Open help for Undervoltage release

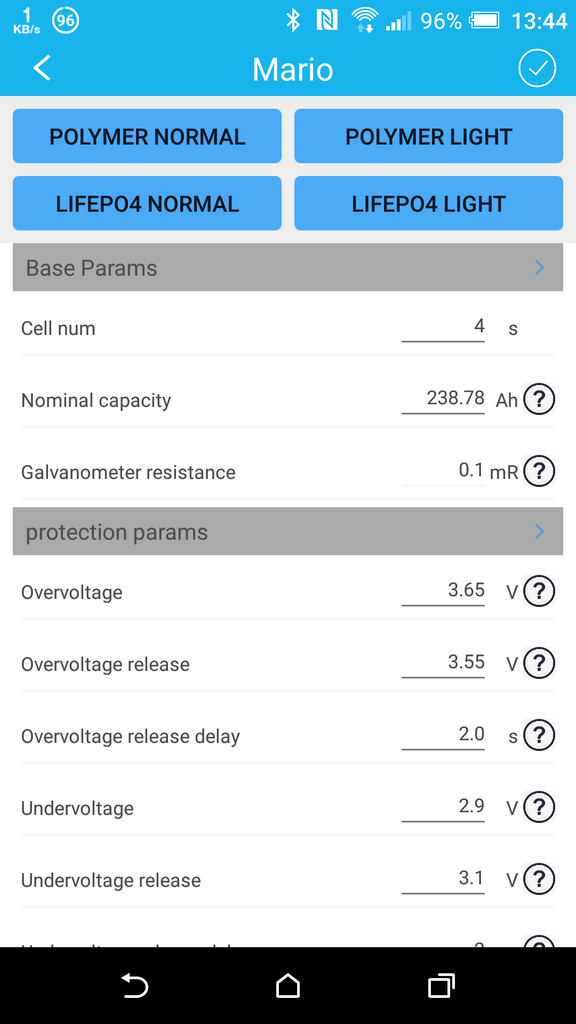539,879
